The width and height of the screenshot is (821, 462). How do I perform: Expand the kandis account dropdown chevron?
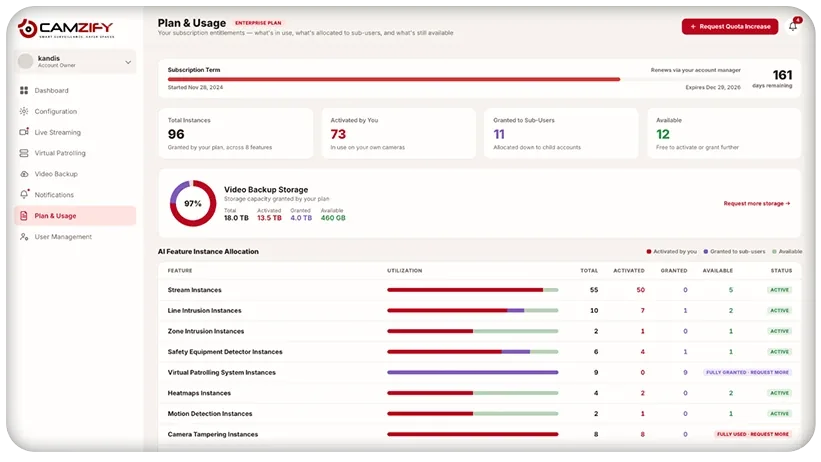(x=128, y=62)
